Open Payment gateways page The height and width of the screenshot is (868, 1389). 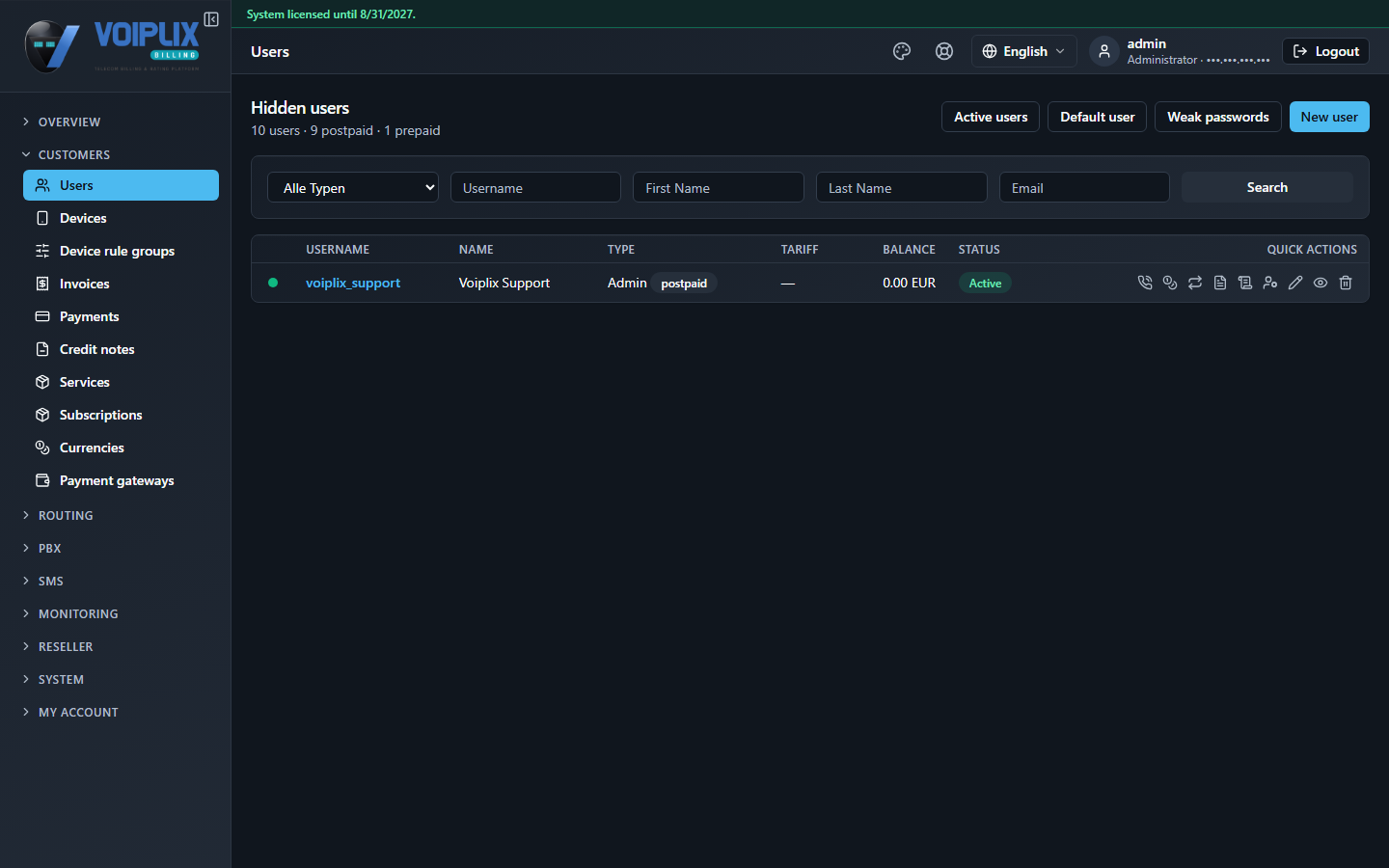[121, 480]
